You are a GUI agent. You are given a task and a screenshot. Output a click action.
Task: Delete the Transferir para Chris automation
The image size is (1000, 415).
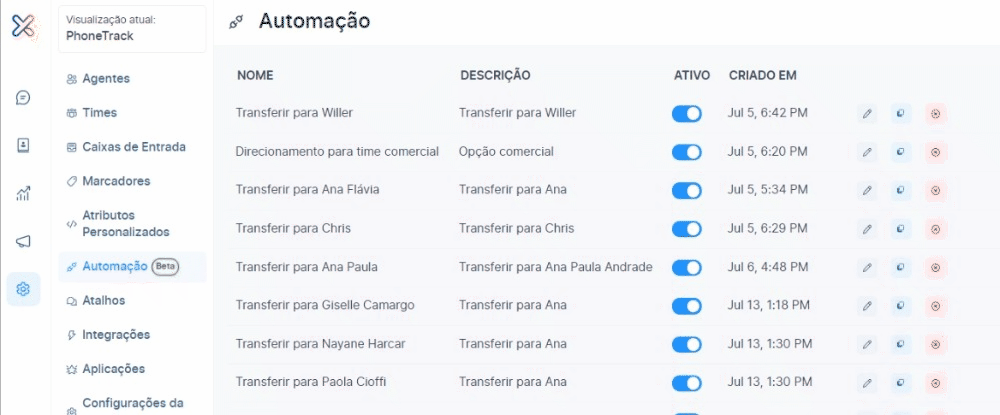point(935,229)
